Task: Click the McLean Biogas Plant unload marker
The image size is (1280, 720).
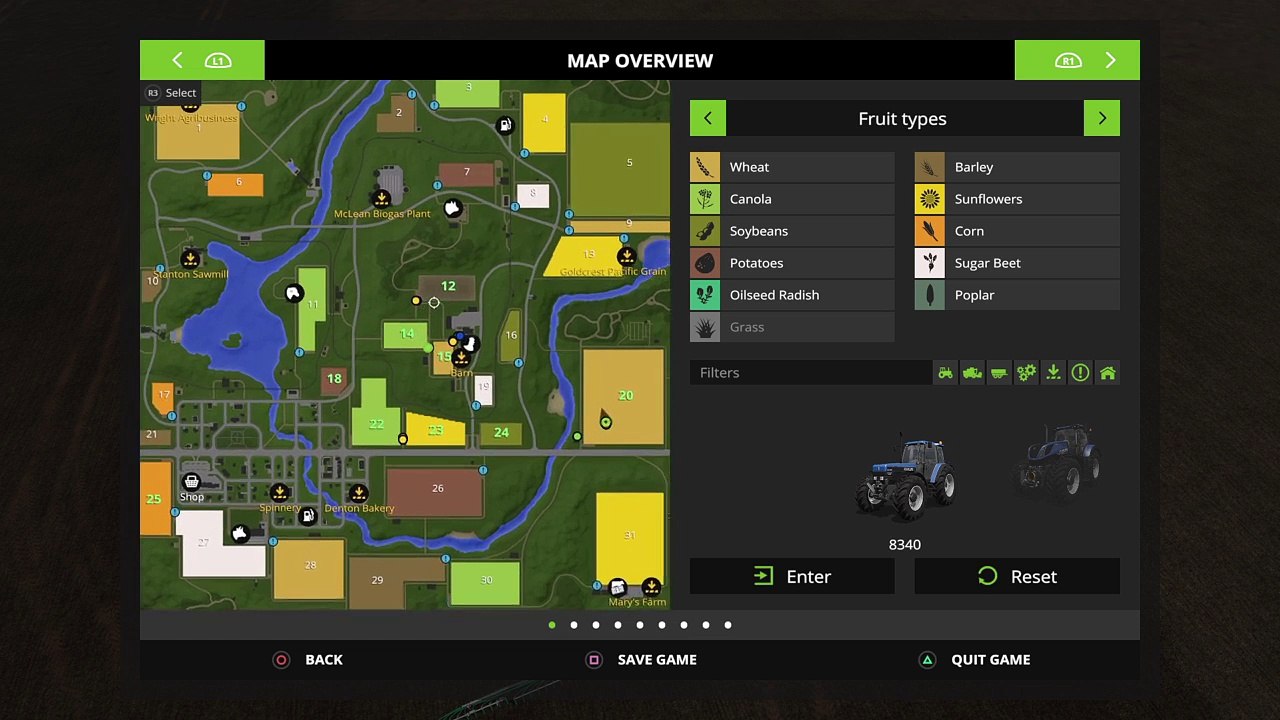Action: point(381,198)
